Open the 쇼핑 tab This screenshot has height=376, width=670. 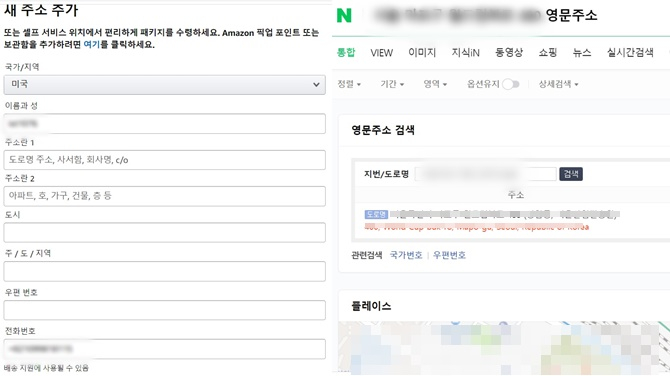click(x=547, y=53)
